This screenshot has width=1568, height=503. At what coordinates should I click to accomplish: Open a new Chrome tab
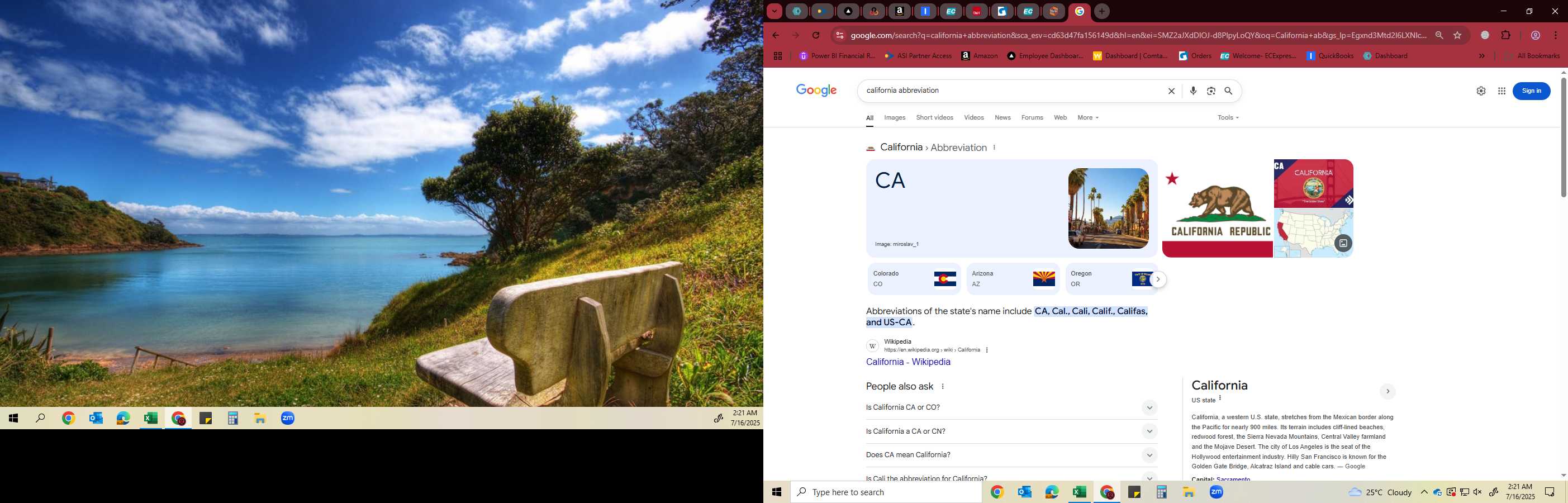[x=1102, y=11]
